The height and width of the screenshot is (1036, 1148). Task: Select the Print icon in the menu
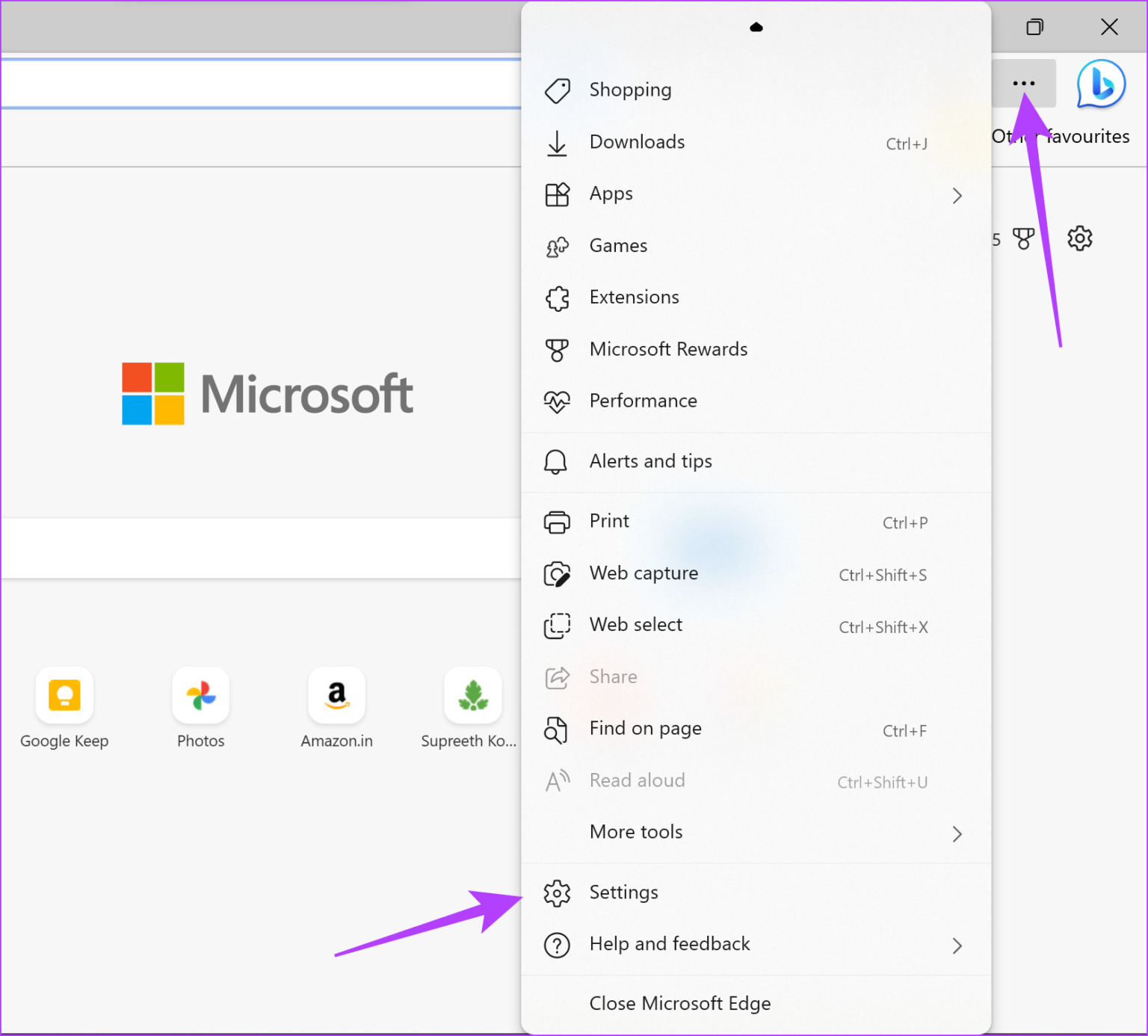click(x=557, y=522)
